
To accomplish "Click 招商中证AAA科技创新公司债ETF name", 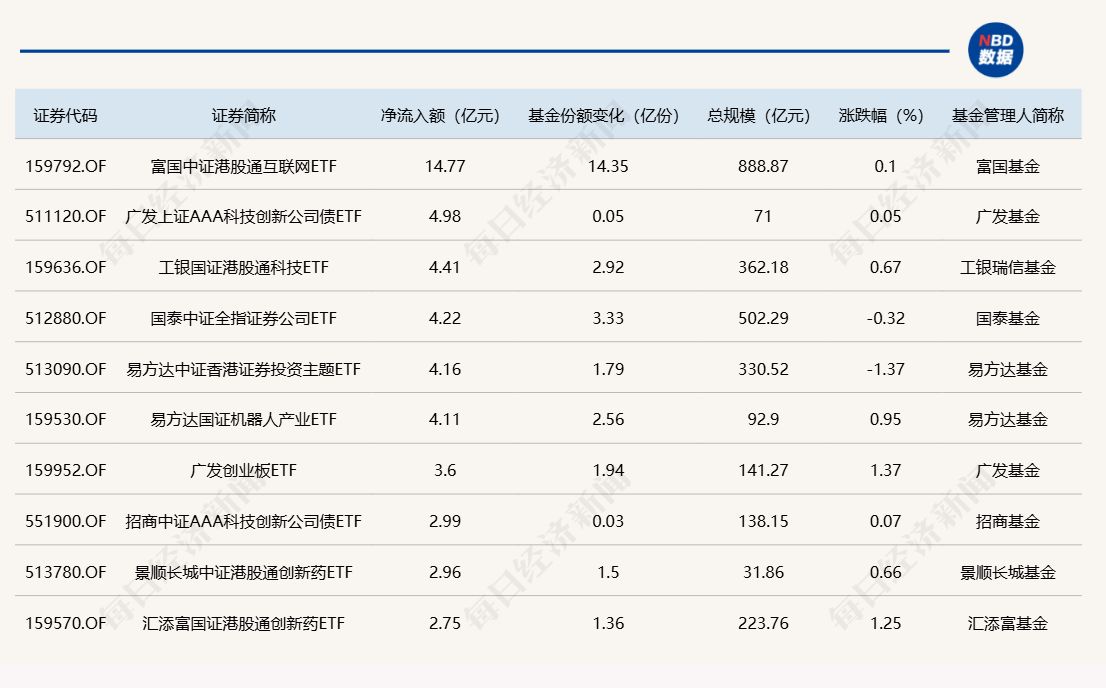I will coord(243,521).
